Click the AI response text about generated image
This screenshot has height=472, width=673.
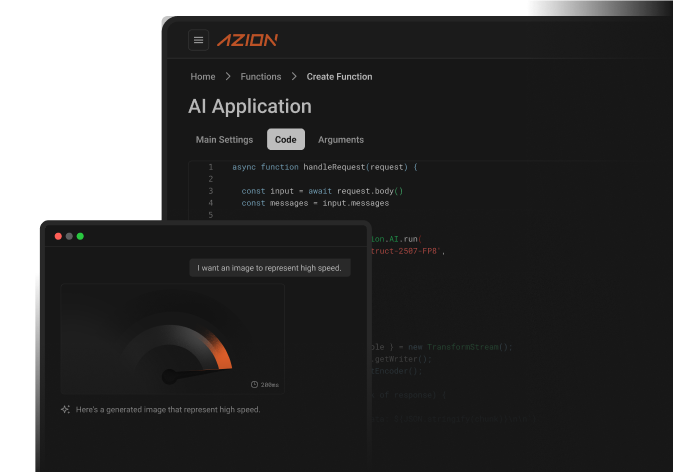(168, 409)
